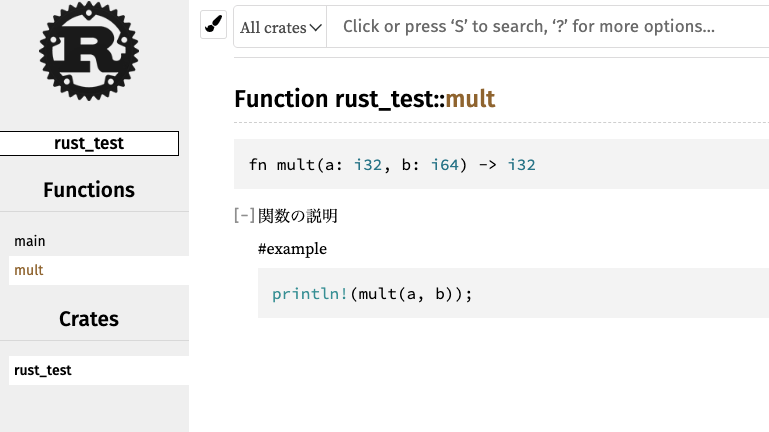
Task: Select mult in the Functions sidebar list
Action: [29, 270]
